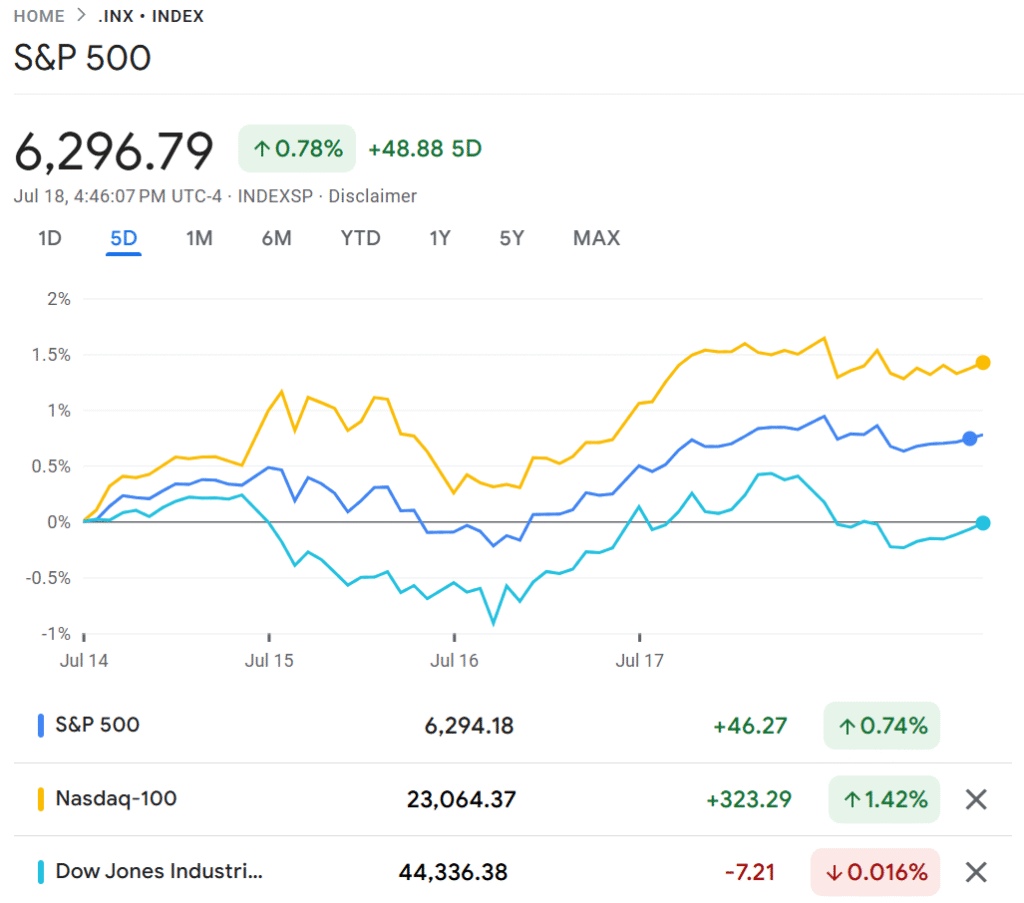
Task: Click the -7.21 change value
Action: (x=750, y=872)
